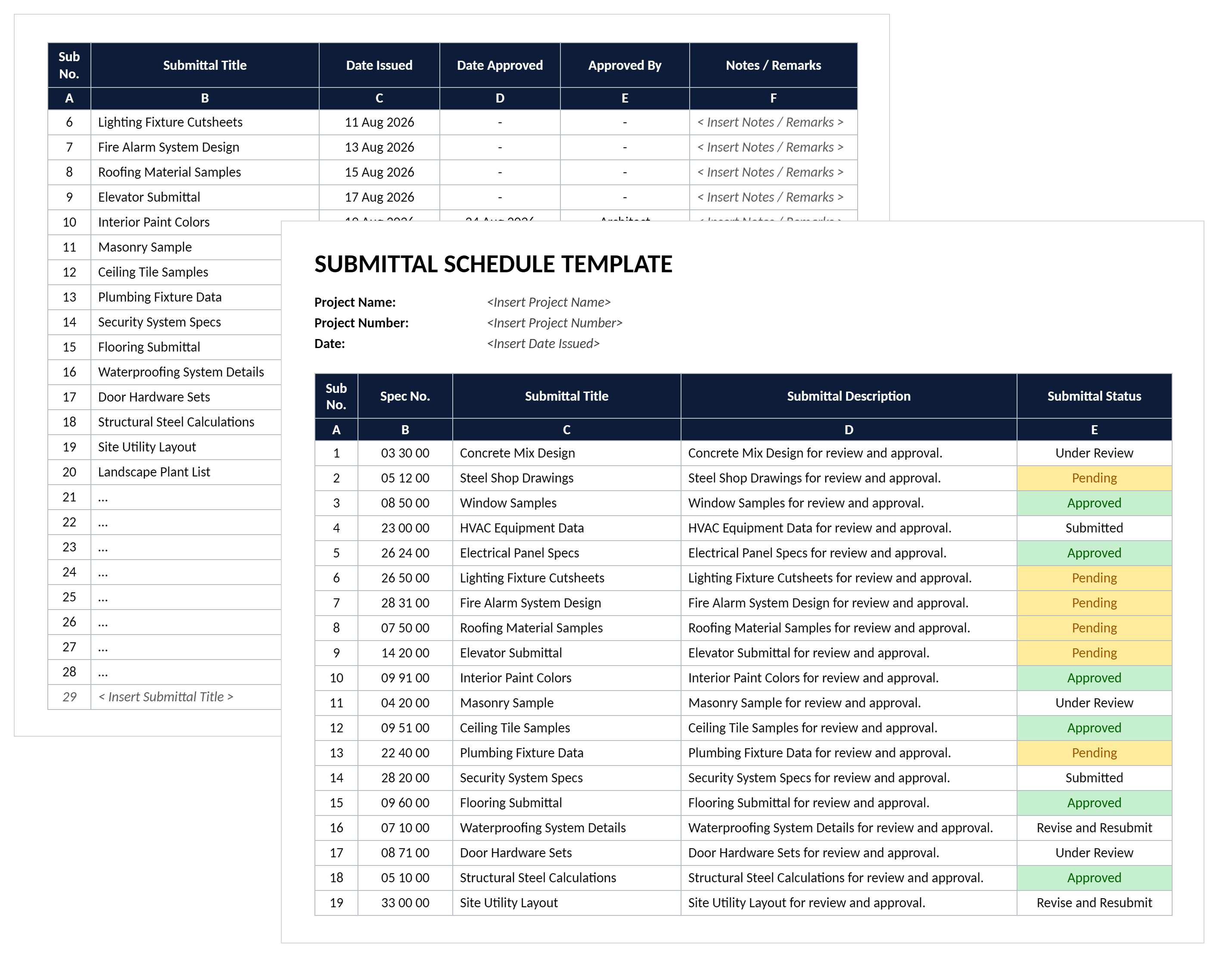Select 13 Aug 2026 date in back page
This screenshot has width=1232, height=971.
pos(379,147)
